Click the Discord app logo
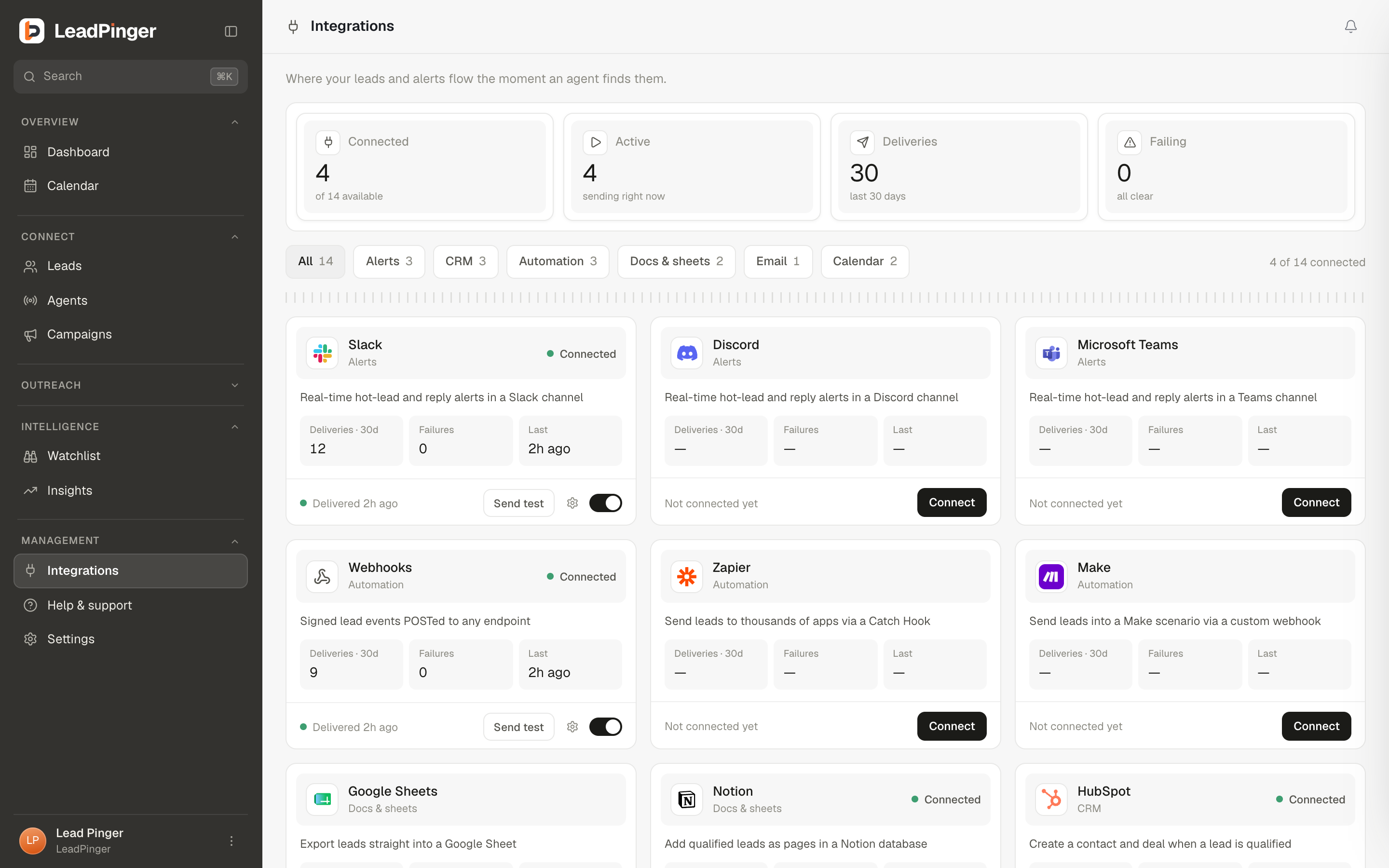Screen dimensions: 1389x868 coord(687,353)
